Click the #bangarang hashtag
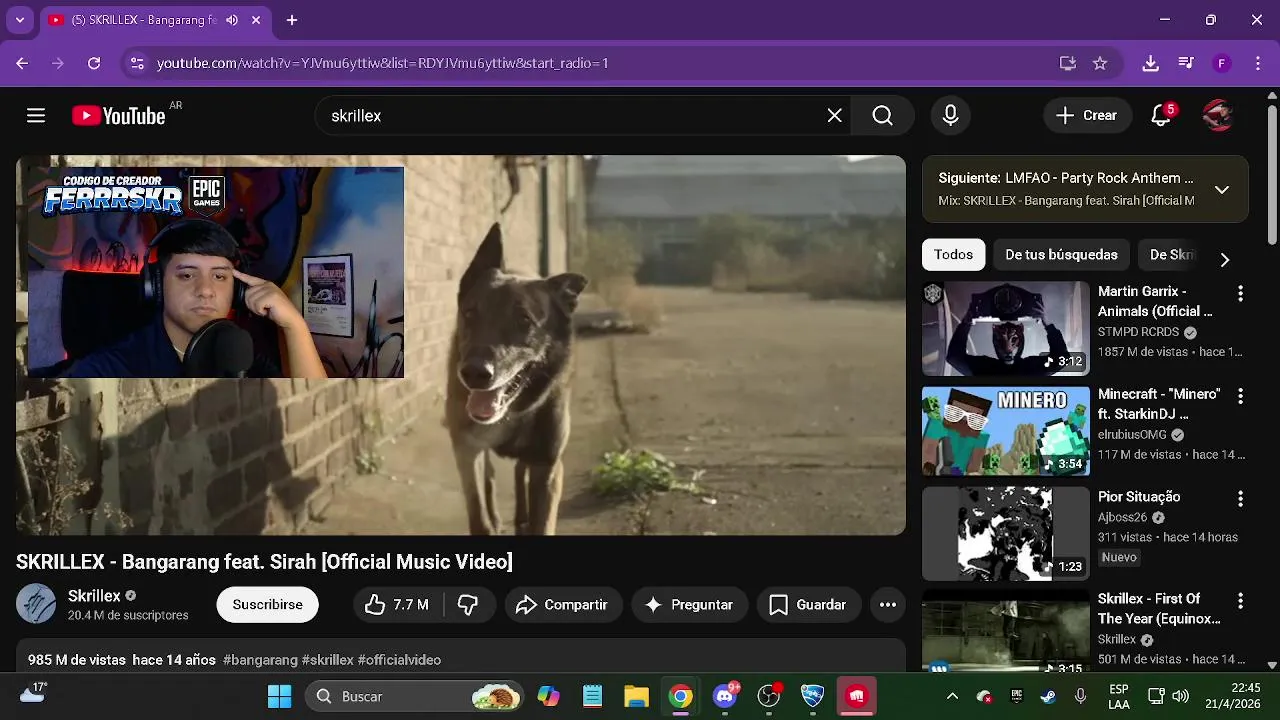 260,660
